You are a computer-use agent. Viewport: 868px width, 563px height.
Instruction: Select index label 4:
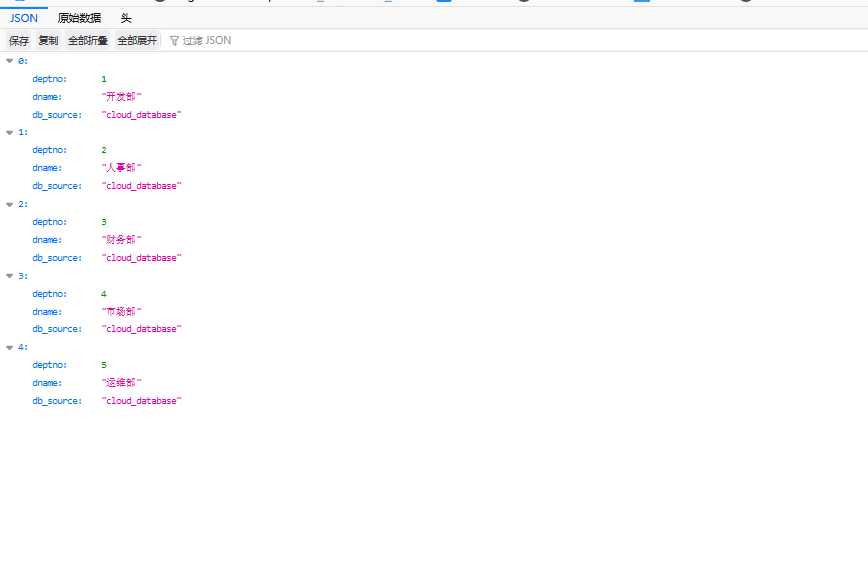23,347
